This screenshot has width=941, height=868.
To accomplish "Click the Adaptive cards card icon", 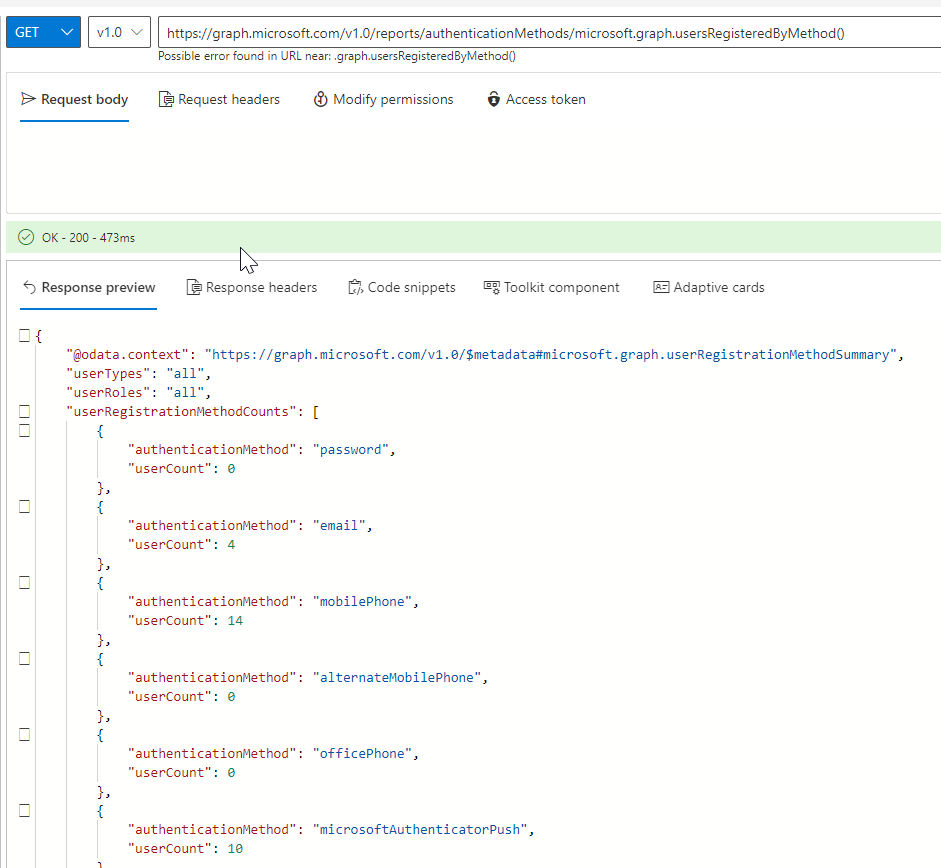I will (x=661, y=288).
